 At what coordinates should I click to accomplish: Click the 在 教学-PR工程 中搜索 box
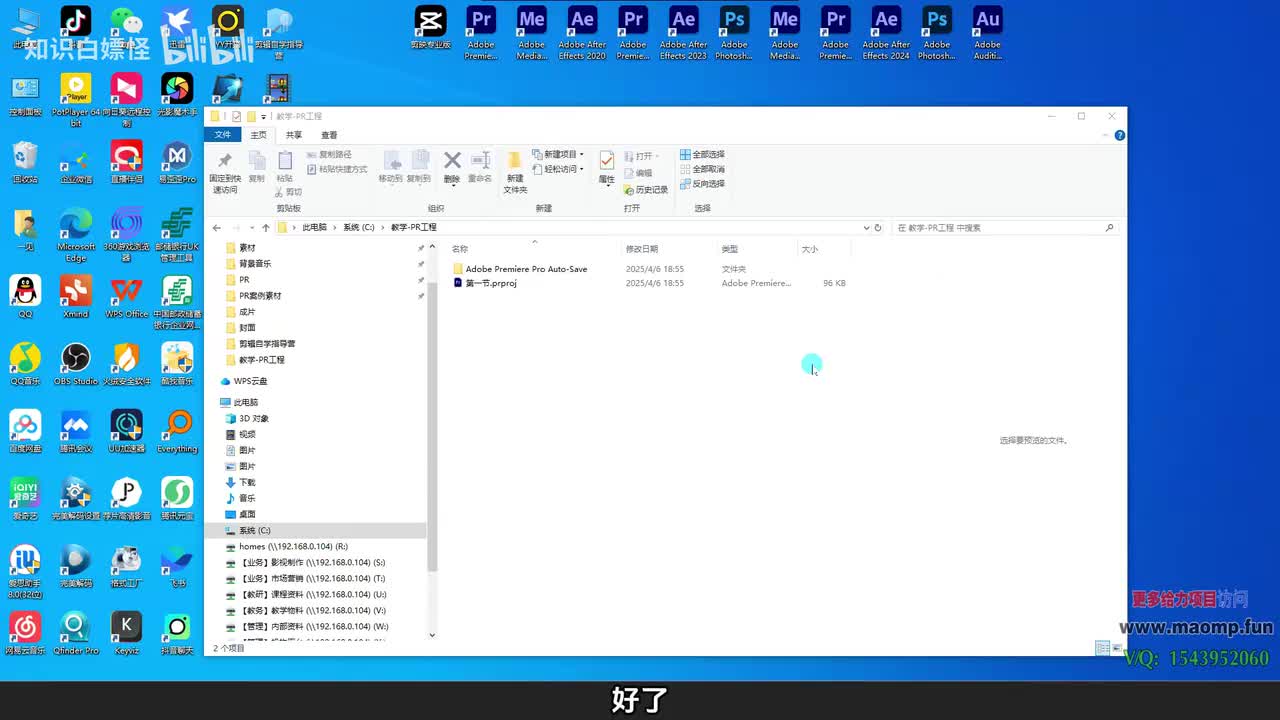1004,228
